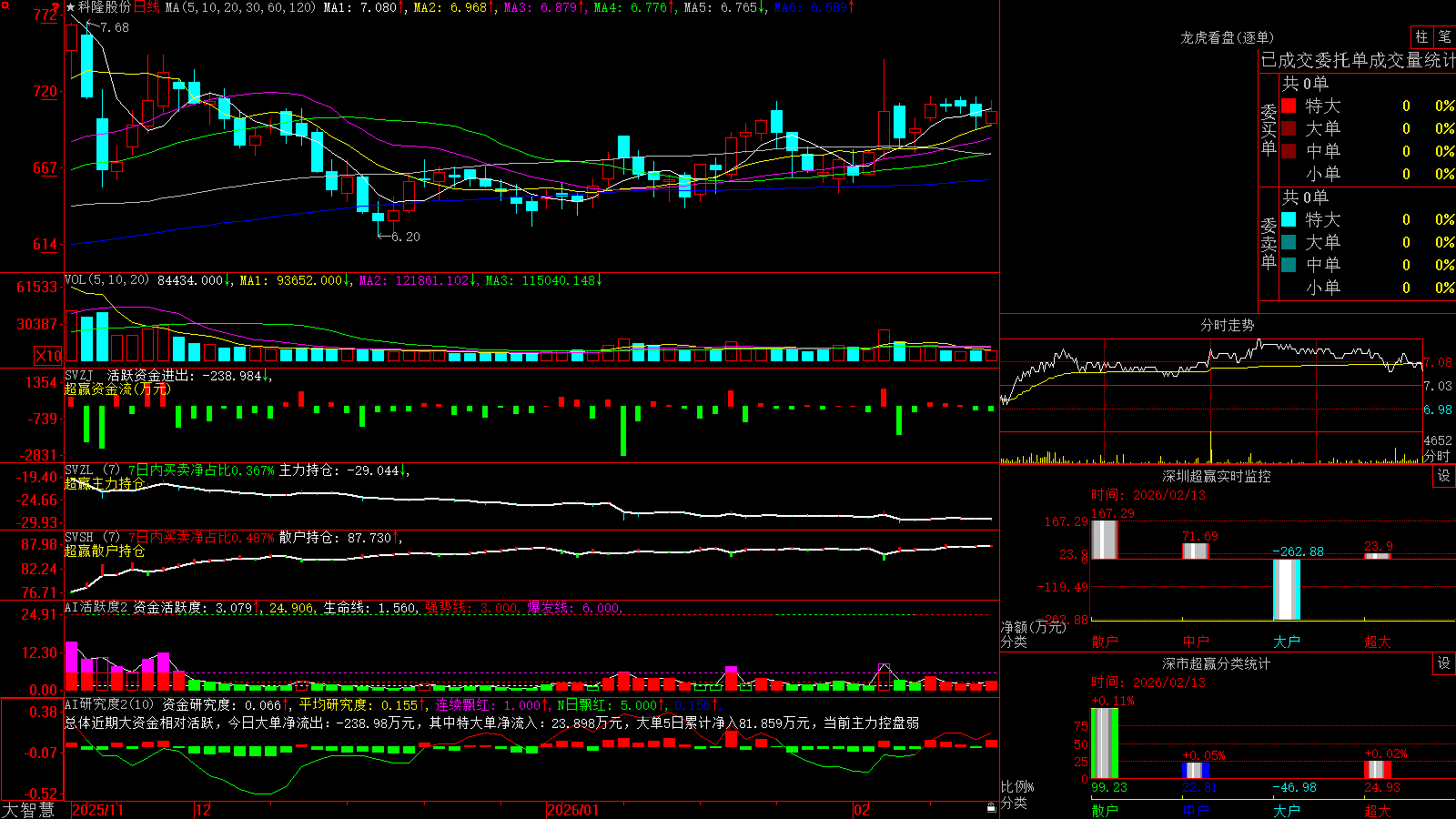Click the red 超大 bar labeled 24.93
The image size is (1456, 819).
[x=1377, y=769]
